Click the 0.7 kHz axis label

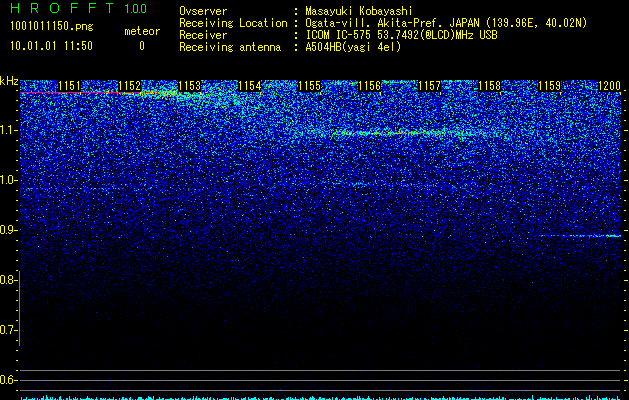pos(8,330)
